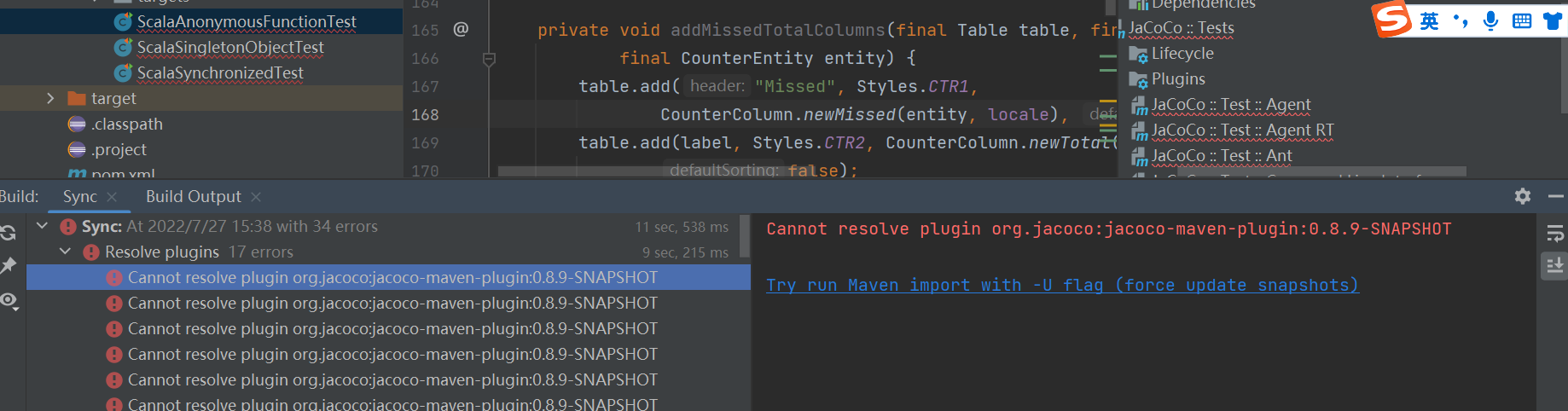
Task: Click the Sogou input method S logo
Action: click(1392, 19)
